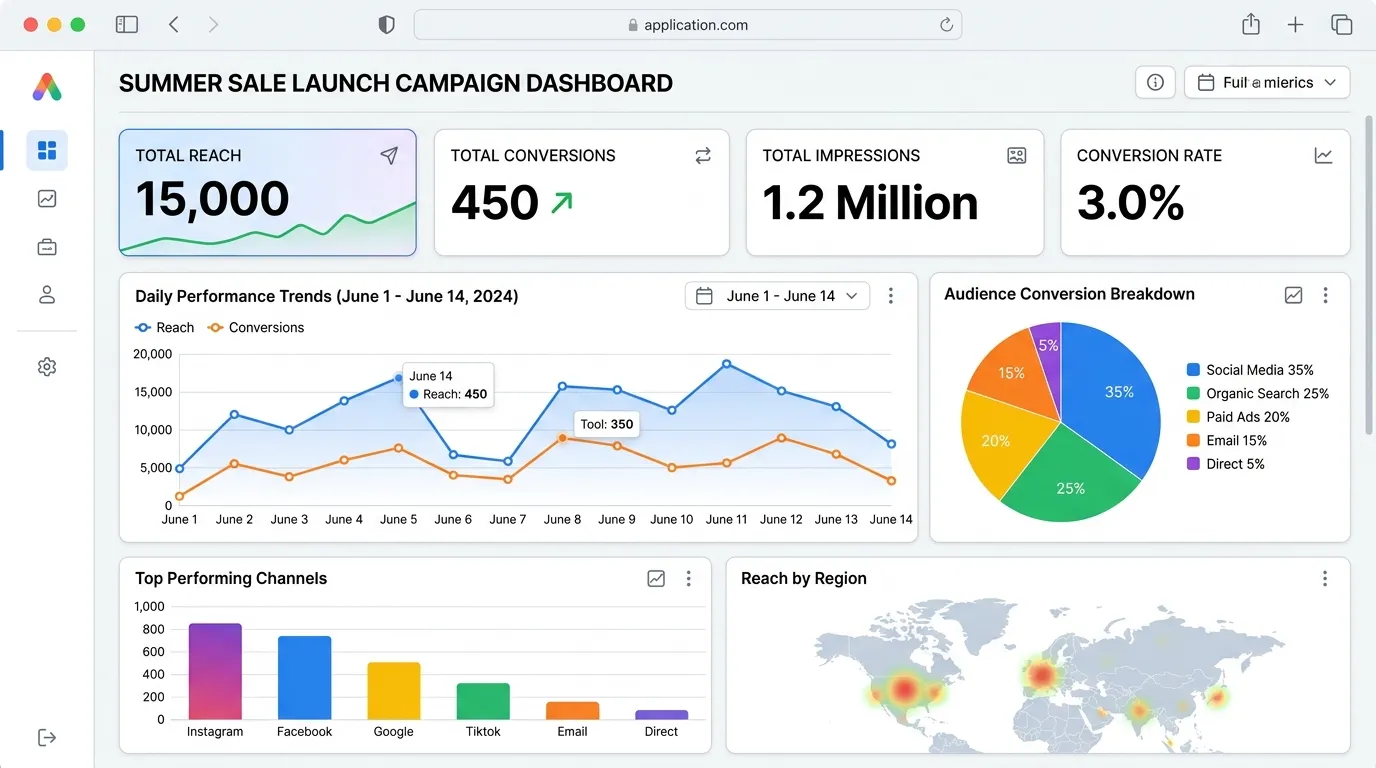Toggle Social Media 35% legend entry
The image size is (1376, 768).
tap(1250, 370)
